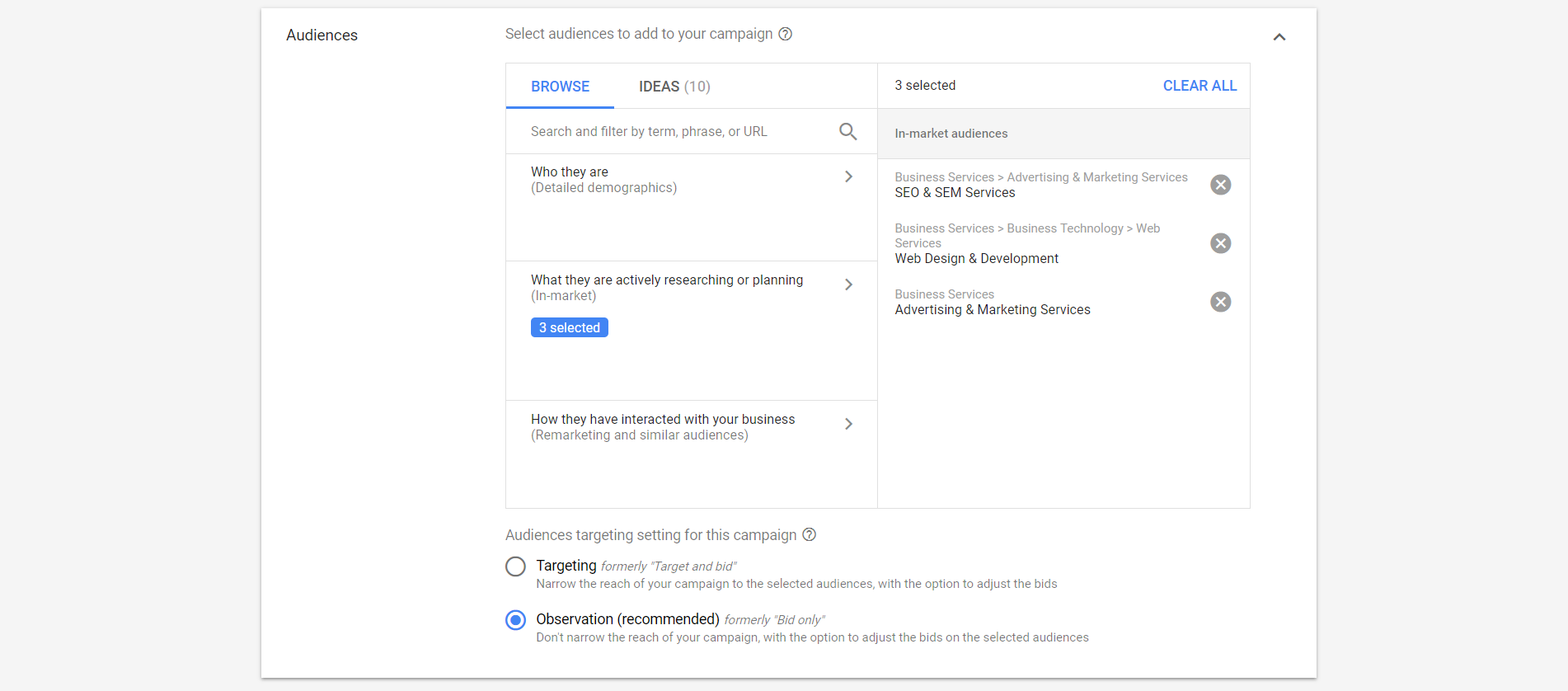The height and width of the screenshot is (691, 1568).
Task: Click 'Web Design & Development' text
Action: [x=977, y=259]
